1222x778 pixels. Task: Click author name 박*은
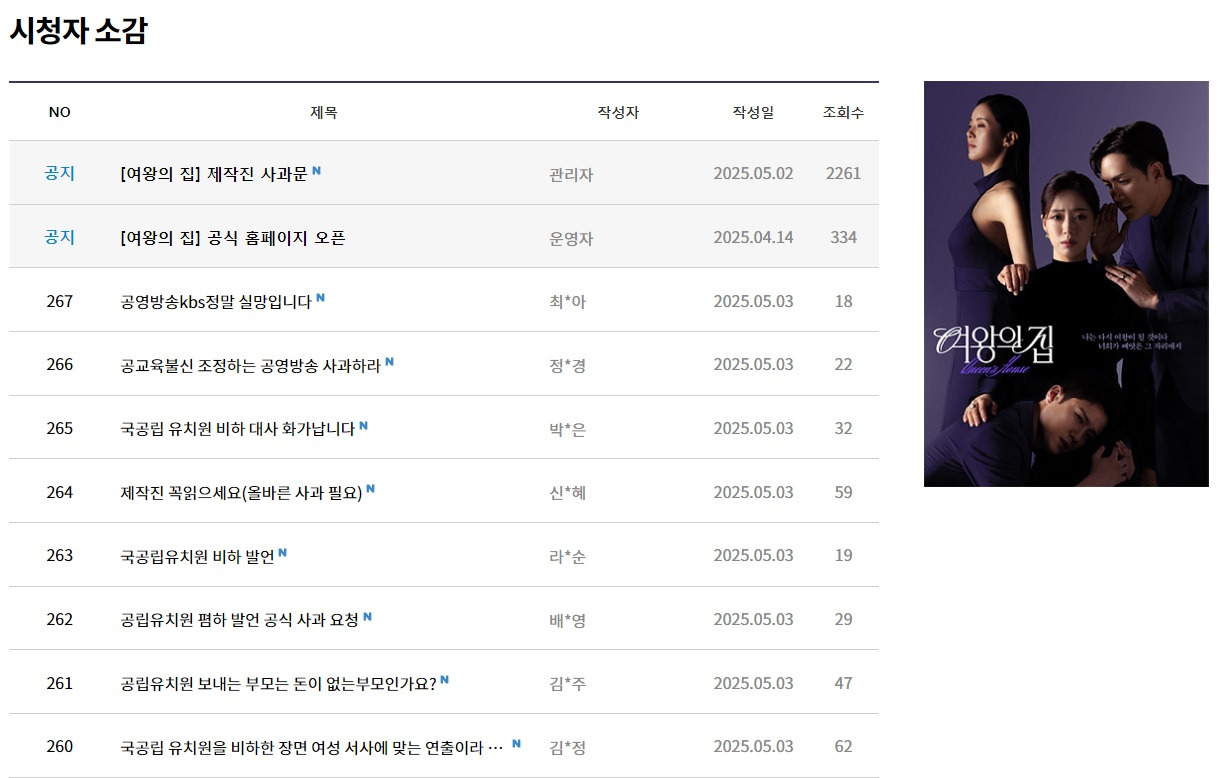tap(568, 430)
